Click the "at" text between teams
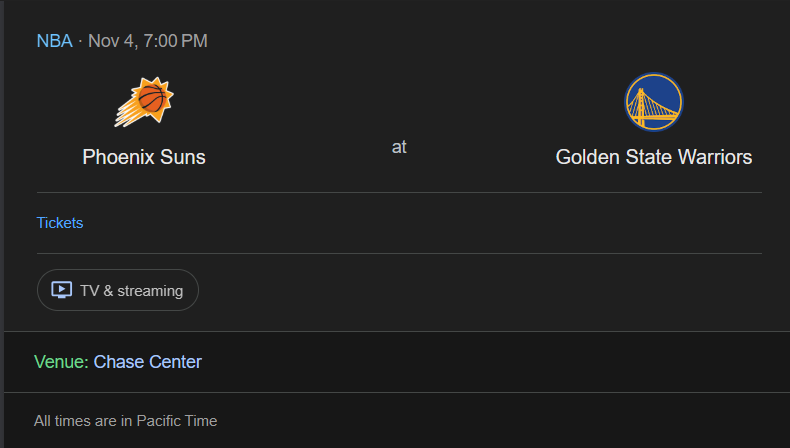 click(399, 147)
